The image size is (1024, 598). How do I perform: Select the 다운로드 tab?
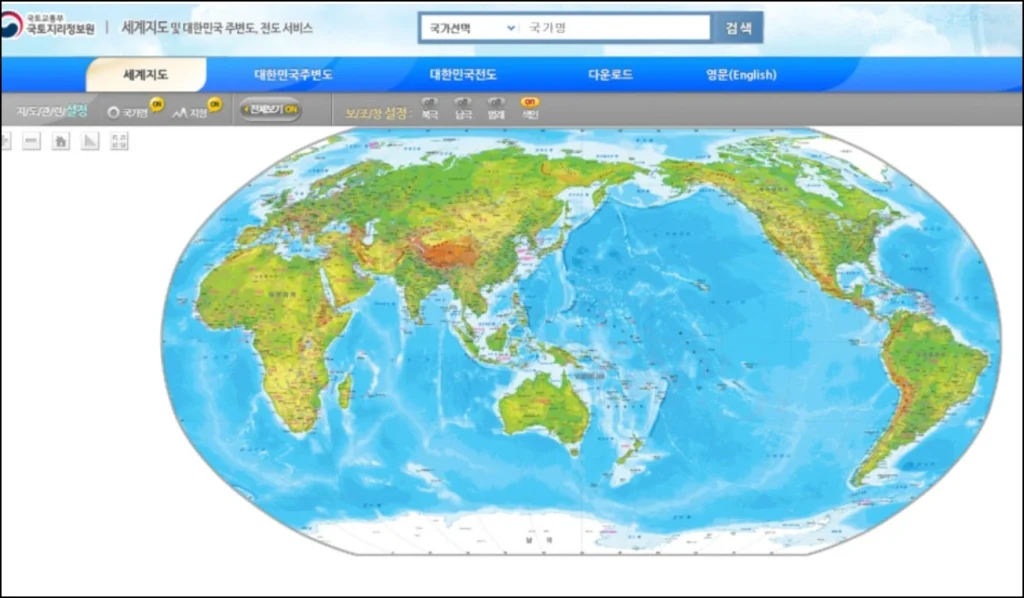pos(610,75)
